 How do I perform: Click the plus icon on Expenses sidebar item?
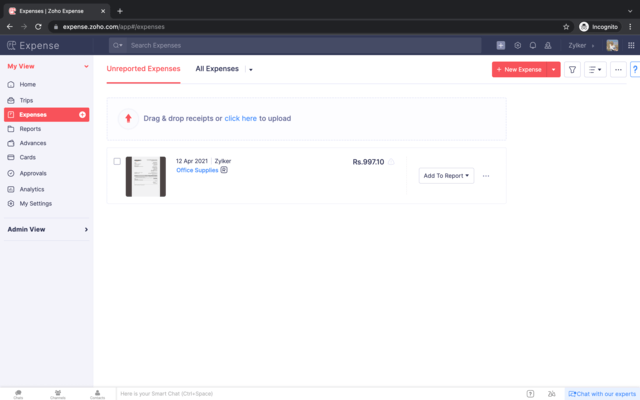pos(82,115)
